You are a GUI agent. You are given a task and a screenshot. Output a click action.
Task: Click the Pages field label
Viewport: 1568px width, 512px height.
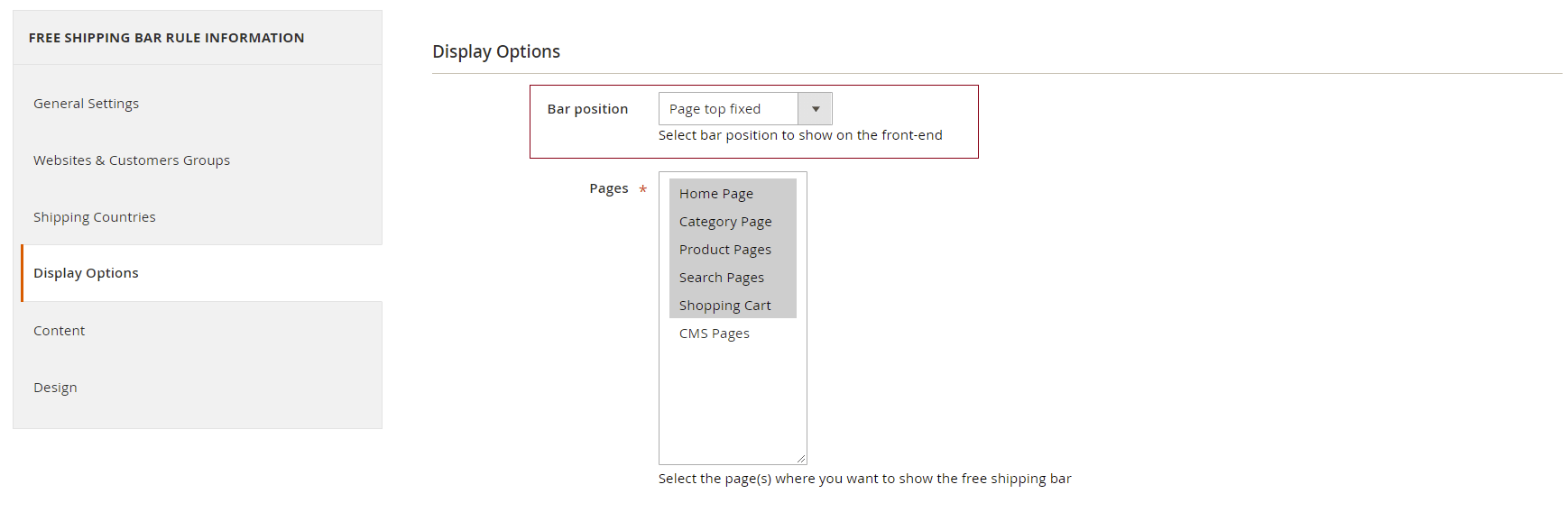coord(609,188)
